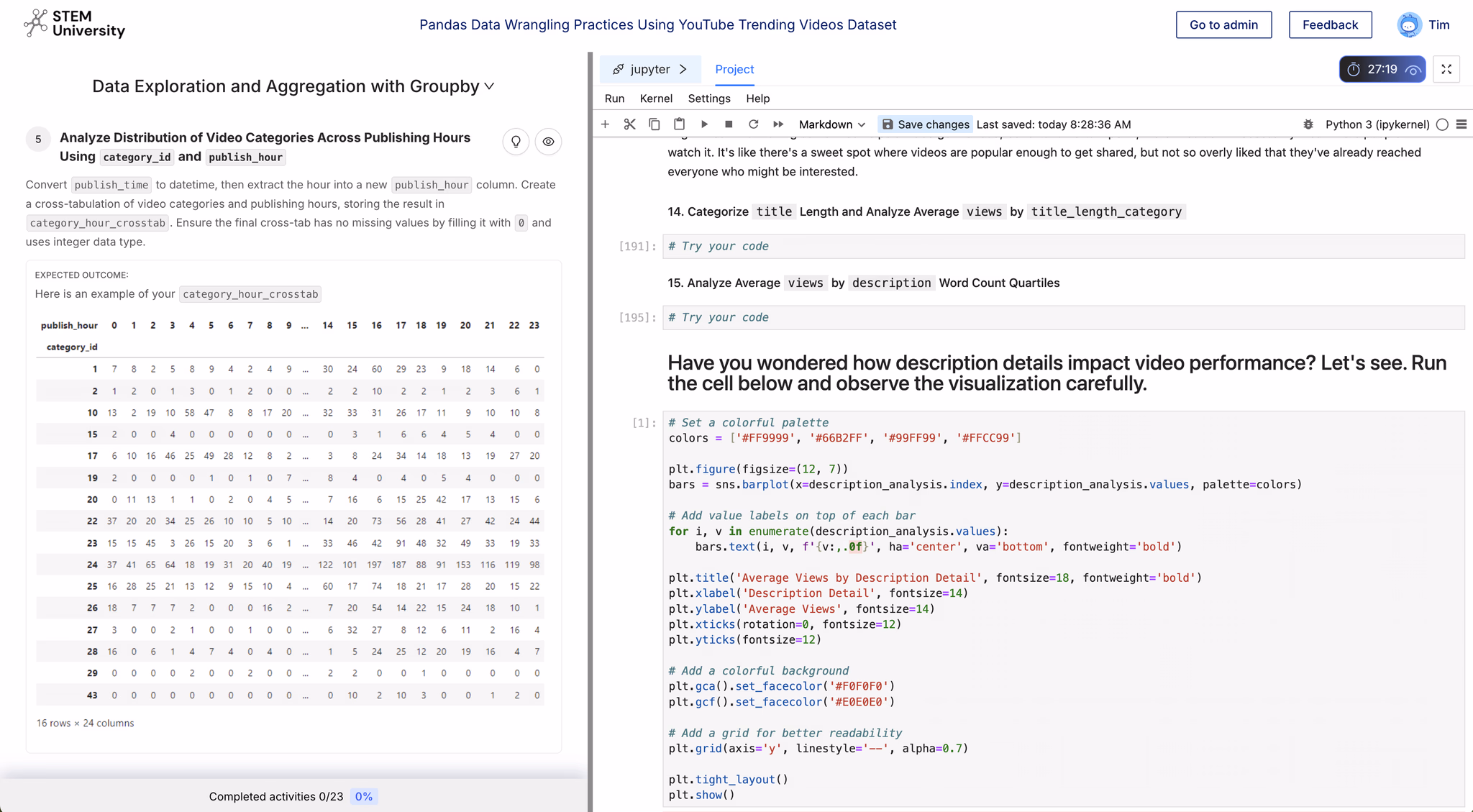
Task: Open the notebook hamburger menu icon
Action: coord(1461,124)
